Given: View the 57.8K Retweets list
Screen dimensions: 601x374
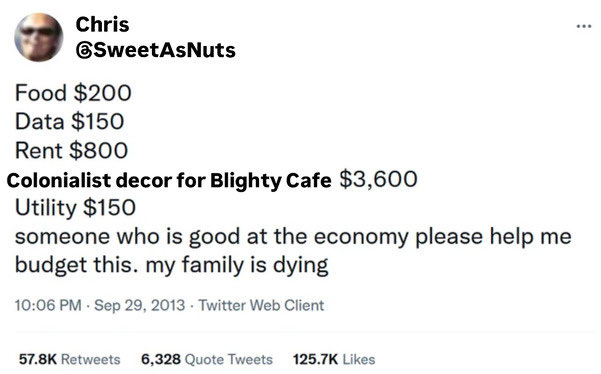Looking at the screenshot, I should coord(69,359).
